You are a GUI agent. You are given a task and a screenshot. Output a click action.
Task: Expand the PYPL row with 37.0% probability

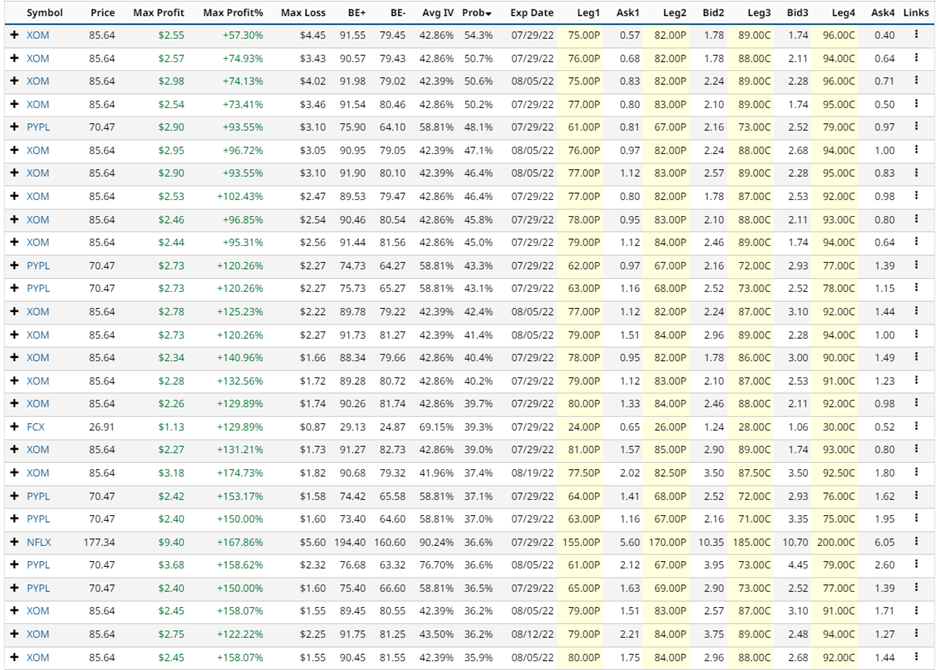pyautogui.click(x=14, y=519)
